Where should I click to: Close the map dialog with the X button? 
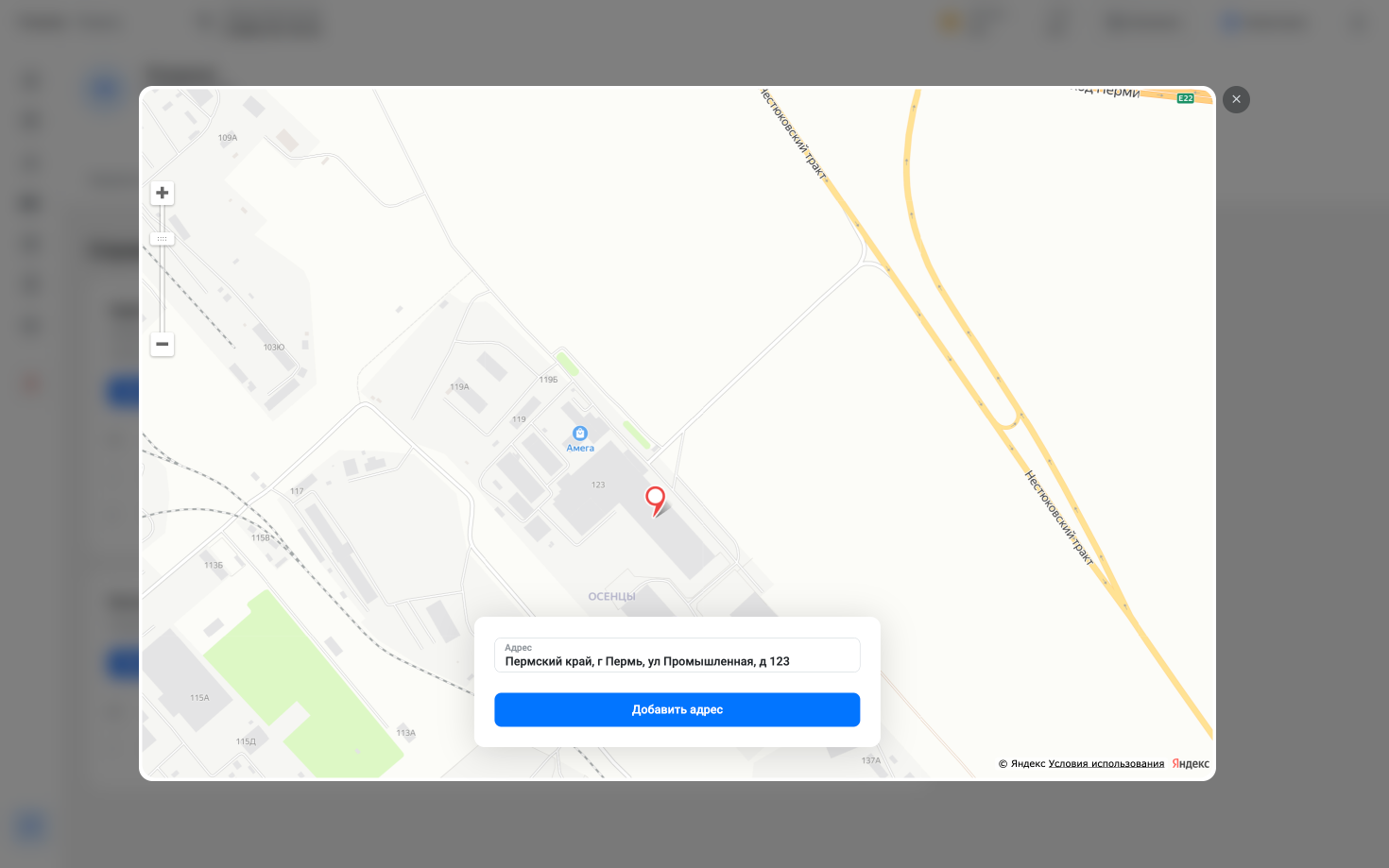tap(1236, 99)
